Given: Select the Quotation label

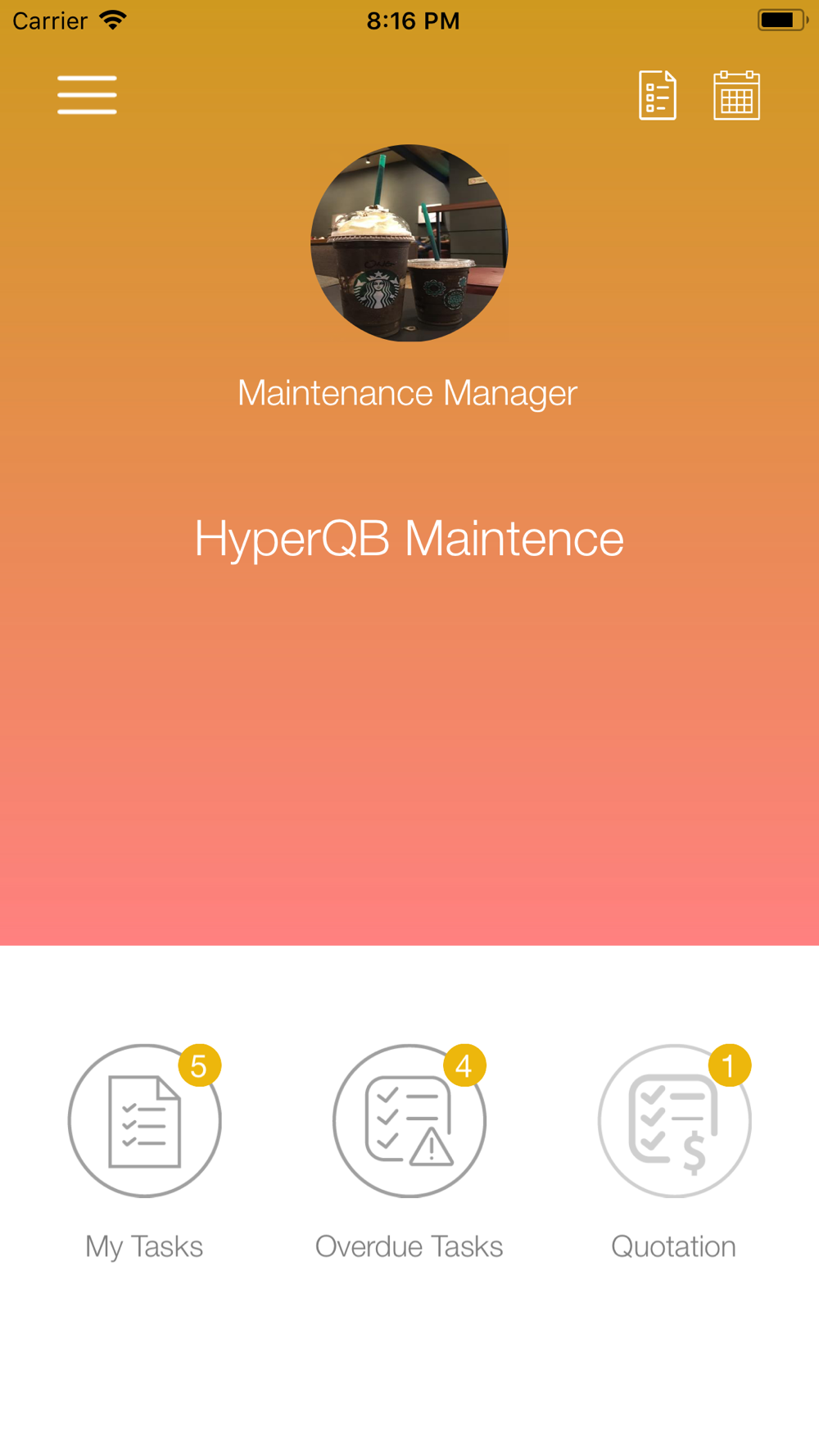Looking at the screenshot, I should pos(674,1246).
